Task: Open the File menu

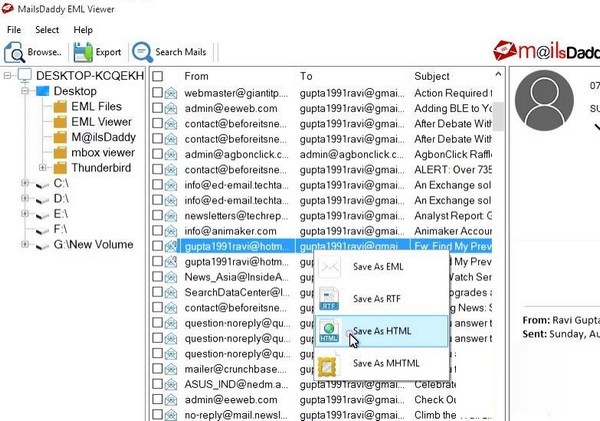Action: click(14, 30)
